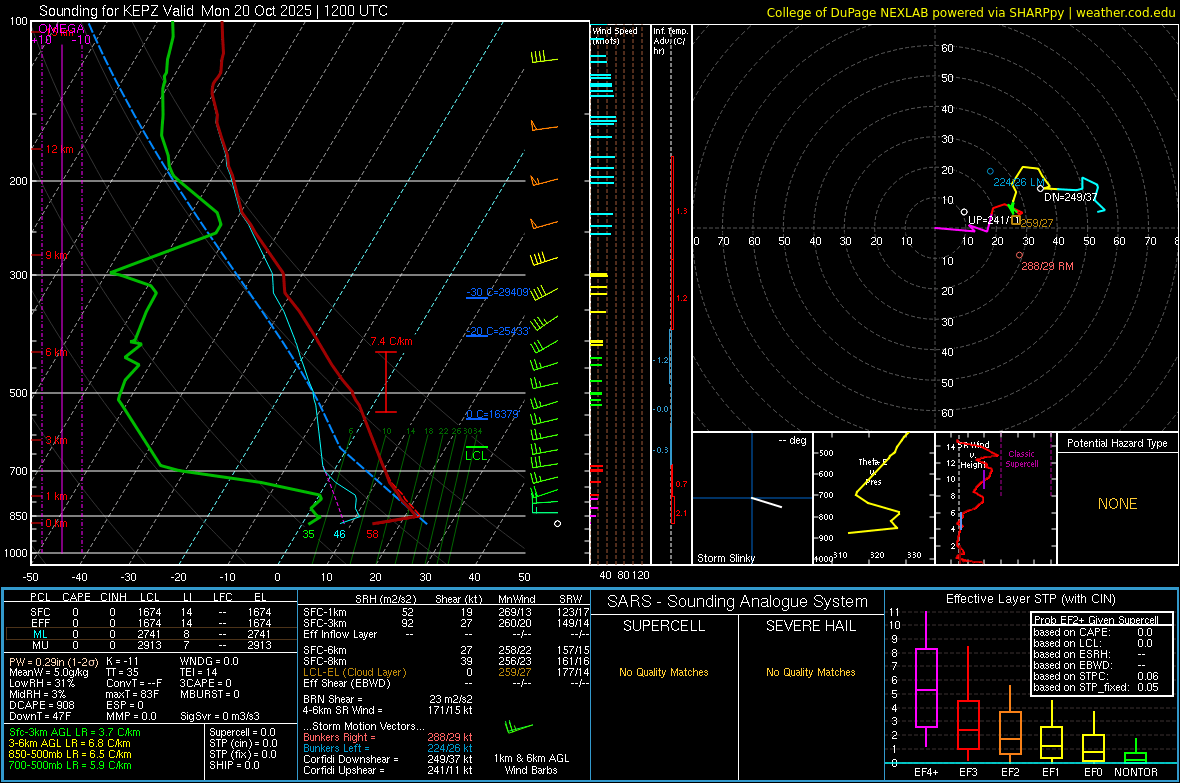Click the orange NONE hazard type text

click(1118, 504)
